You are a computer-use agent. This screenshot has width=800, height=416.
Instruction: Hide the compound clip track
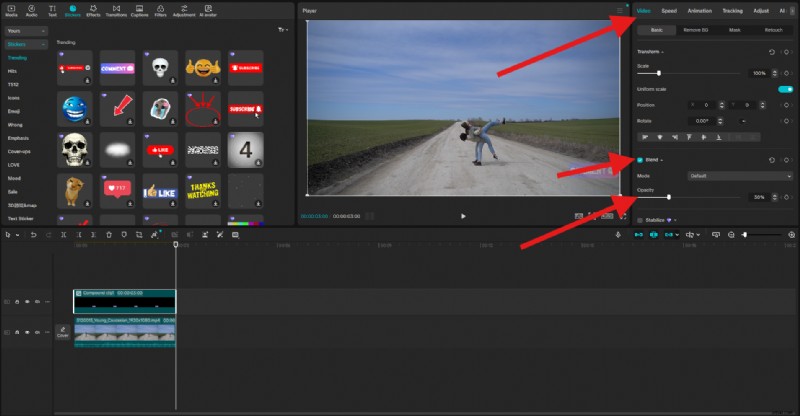27,302
